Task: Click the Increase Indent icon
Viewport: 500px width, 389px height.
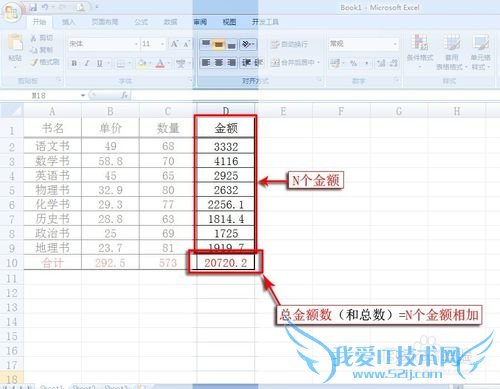Action: coord(258,62)
